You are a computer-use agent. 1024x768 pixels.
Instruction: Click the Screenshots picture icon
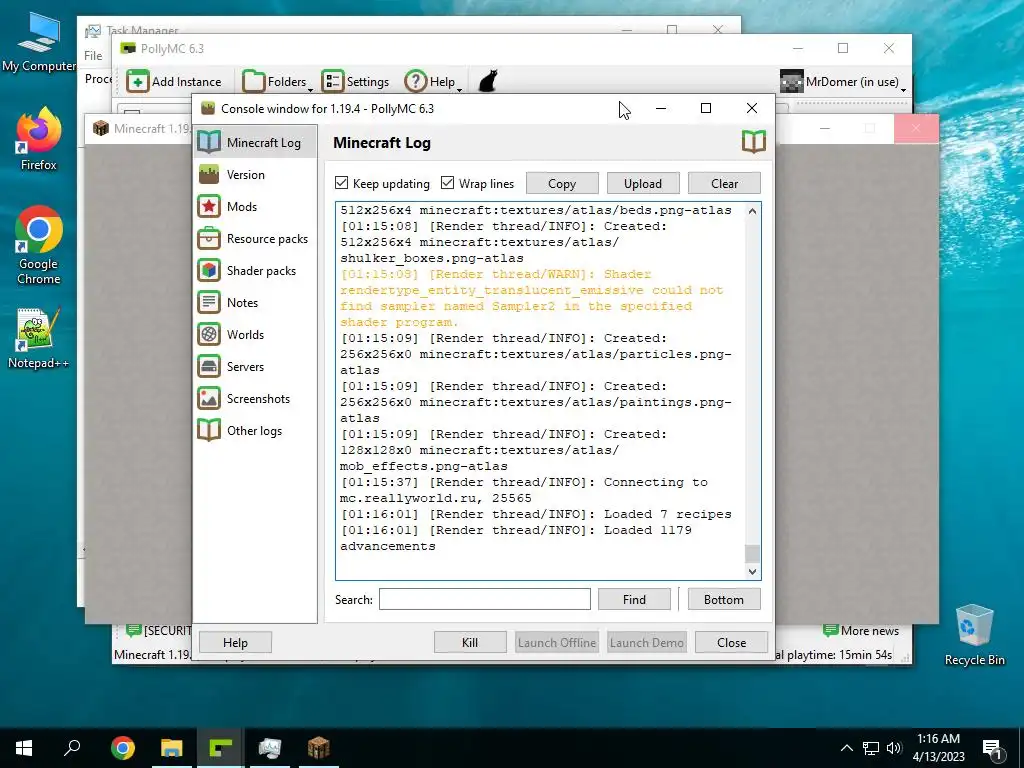click(x=209, y=398)
